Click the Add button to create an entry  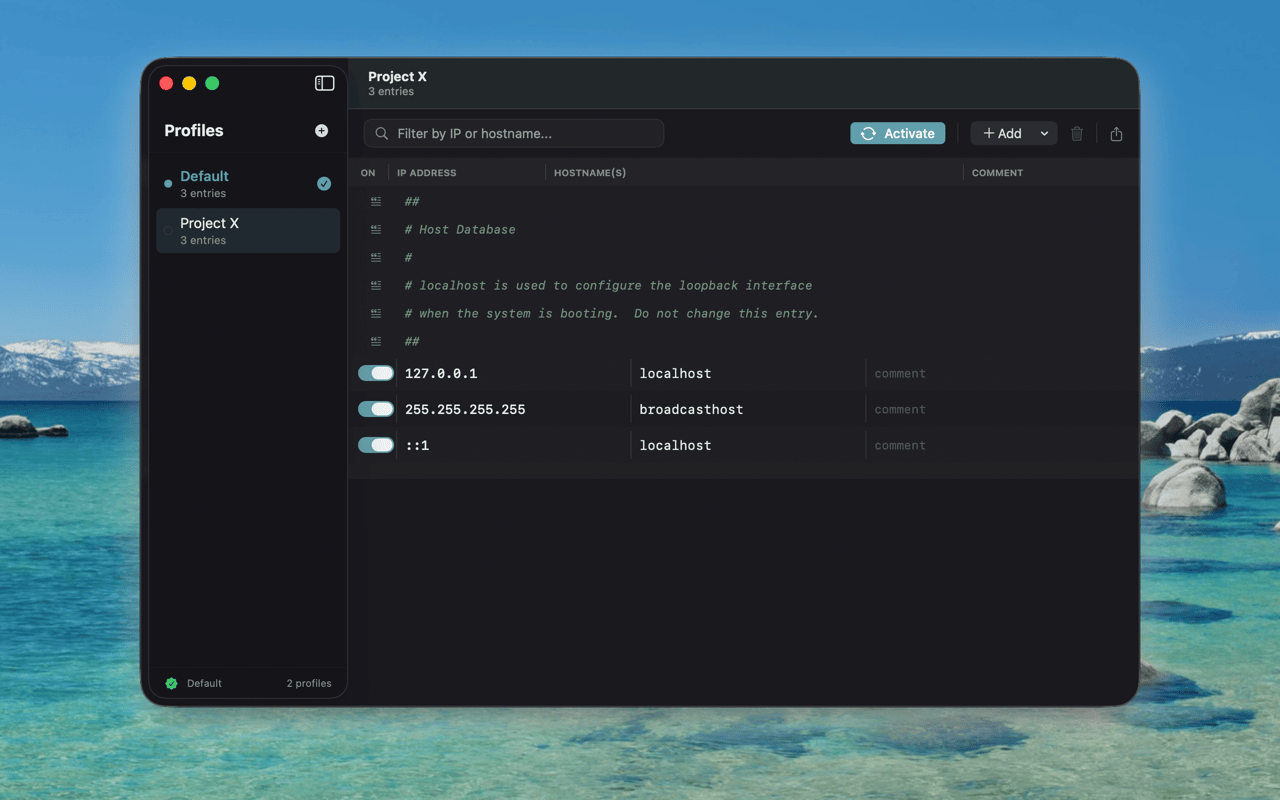pyautogui.click(x=1007, y=133)
